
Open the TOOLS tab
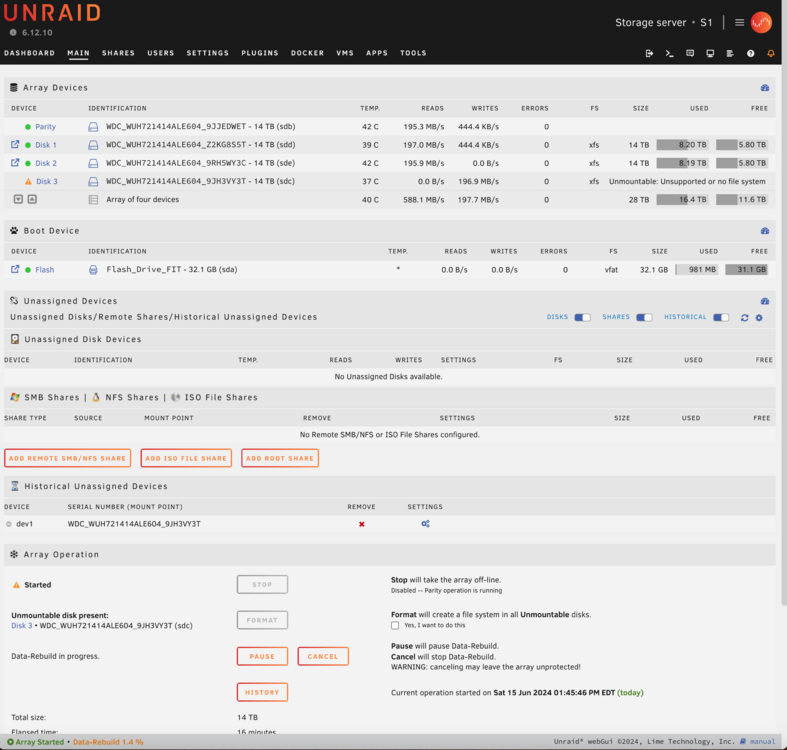(x=413, y=53)
